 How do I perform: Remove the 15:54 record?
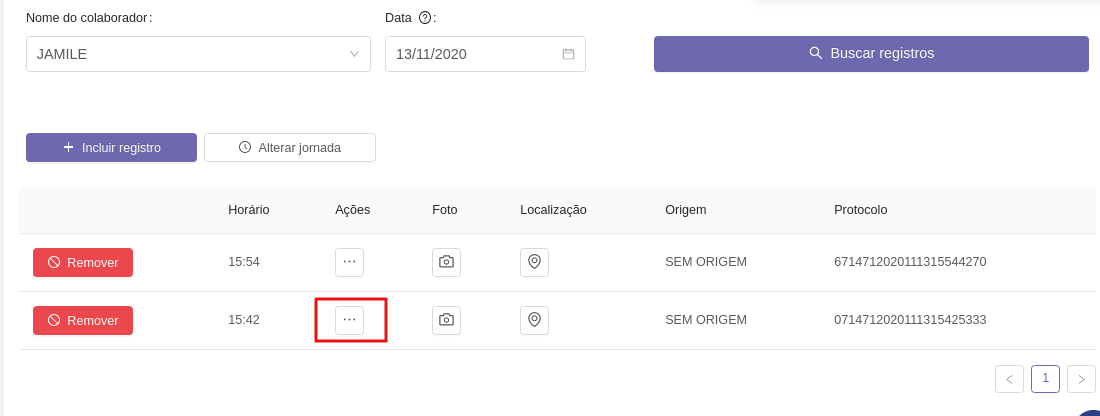83,262
